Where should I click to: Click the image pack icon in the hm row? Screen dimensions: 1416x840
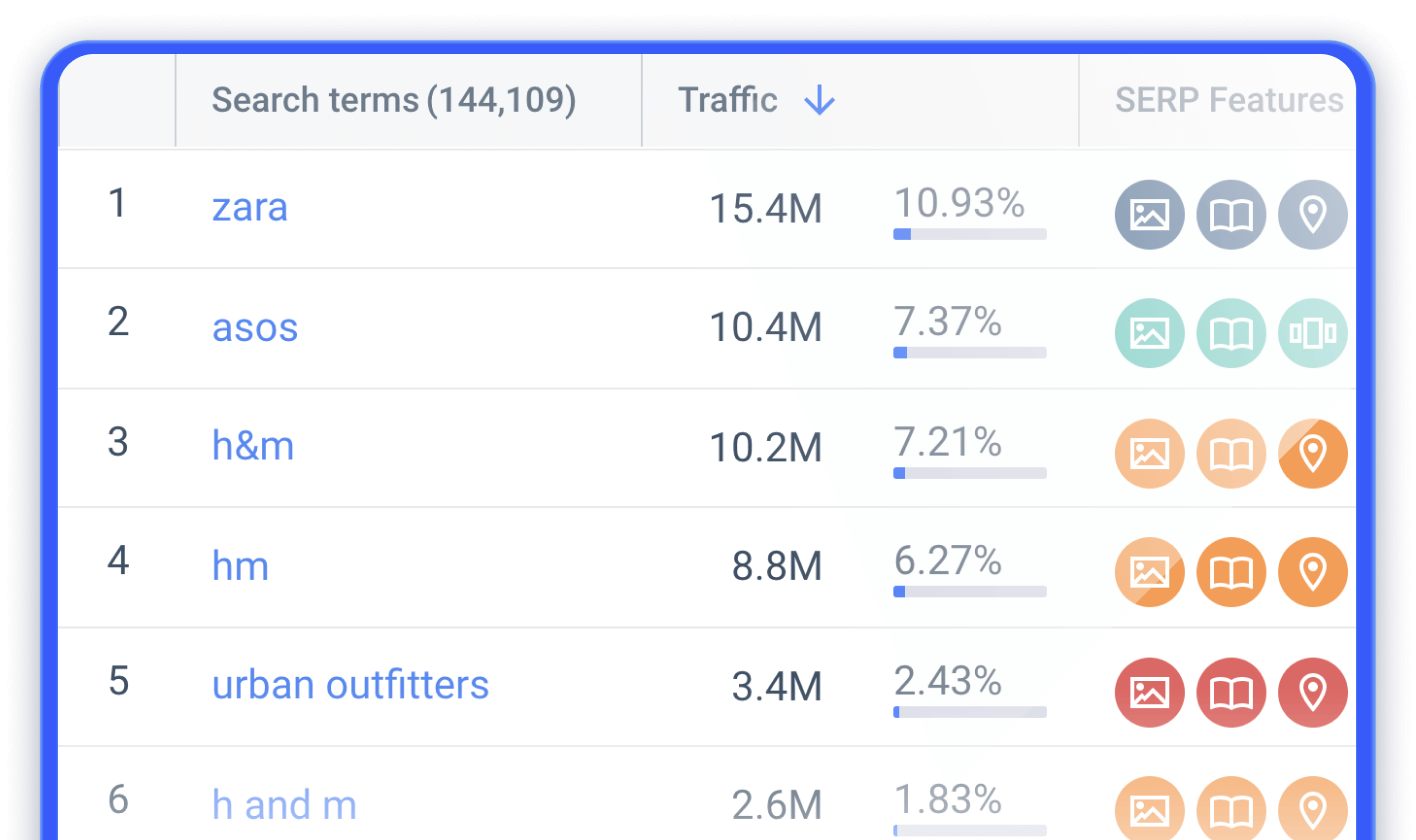tap(1148, 572)
